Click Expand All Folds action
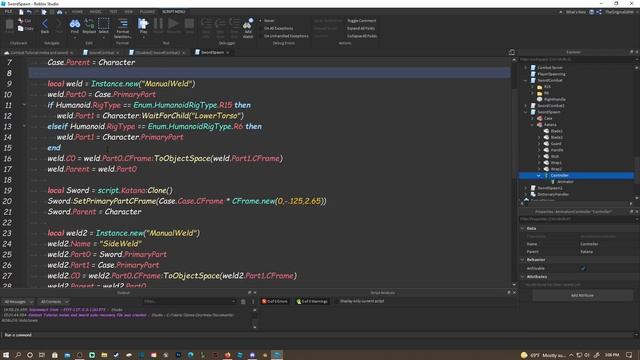The height and width of the screenshot is (360, 640). click(361, 28)
